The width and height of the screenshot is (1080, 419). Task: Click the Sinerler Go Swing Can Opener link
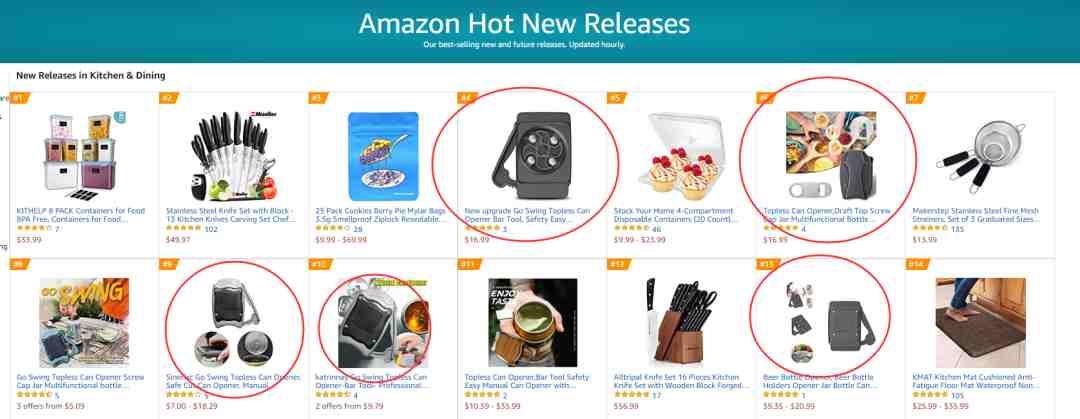point(233,382)
